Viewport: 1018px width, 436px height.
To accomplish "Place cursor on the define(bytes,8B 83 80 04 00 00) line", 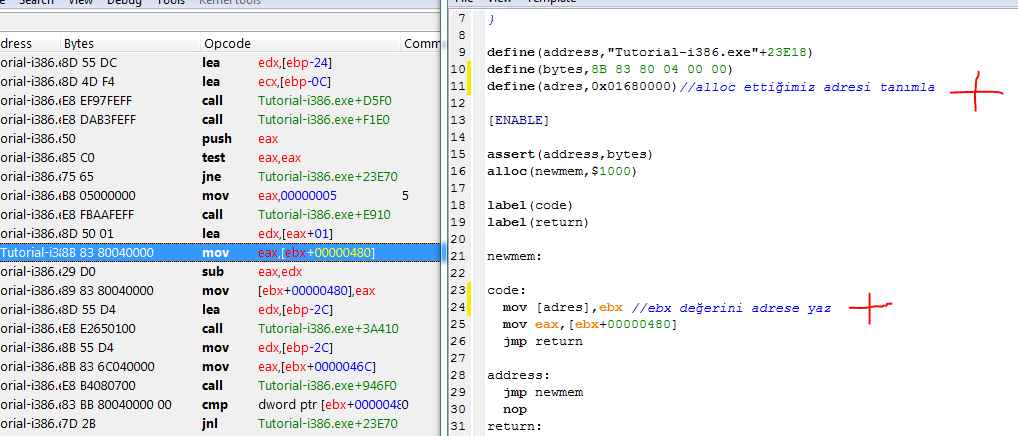I will (610, 69).
